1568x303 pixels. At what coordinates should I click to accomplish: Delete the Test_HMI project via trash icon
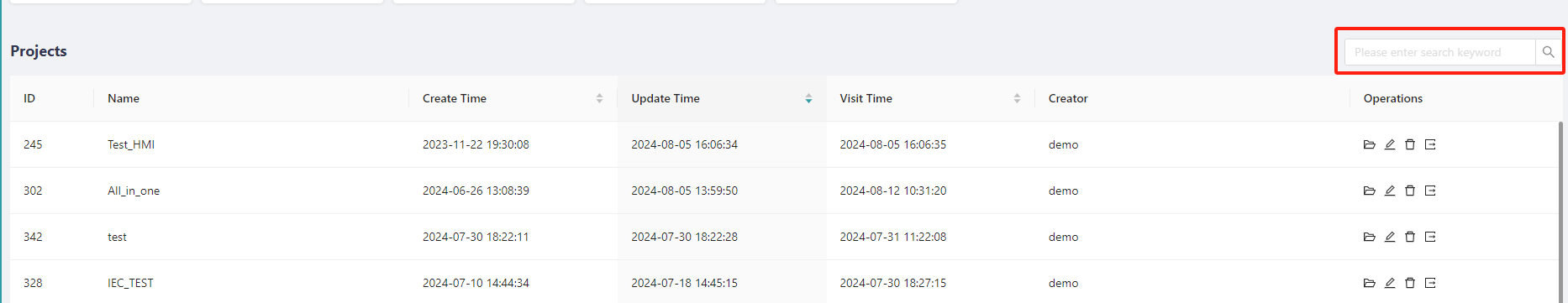pos(1410,144)
